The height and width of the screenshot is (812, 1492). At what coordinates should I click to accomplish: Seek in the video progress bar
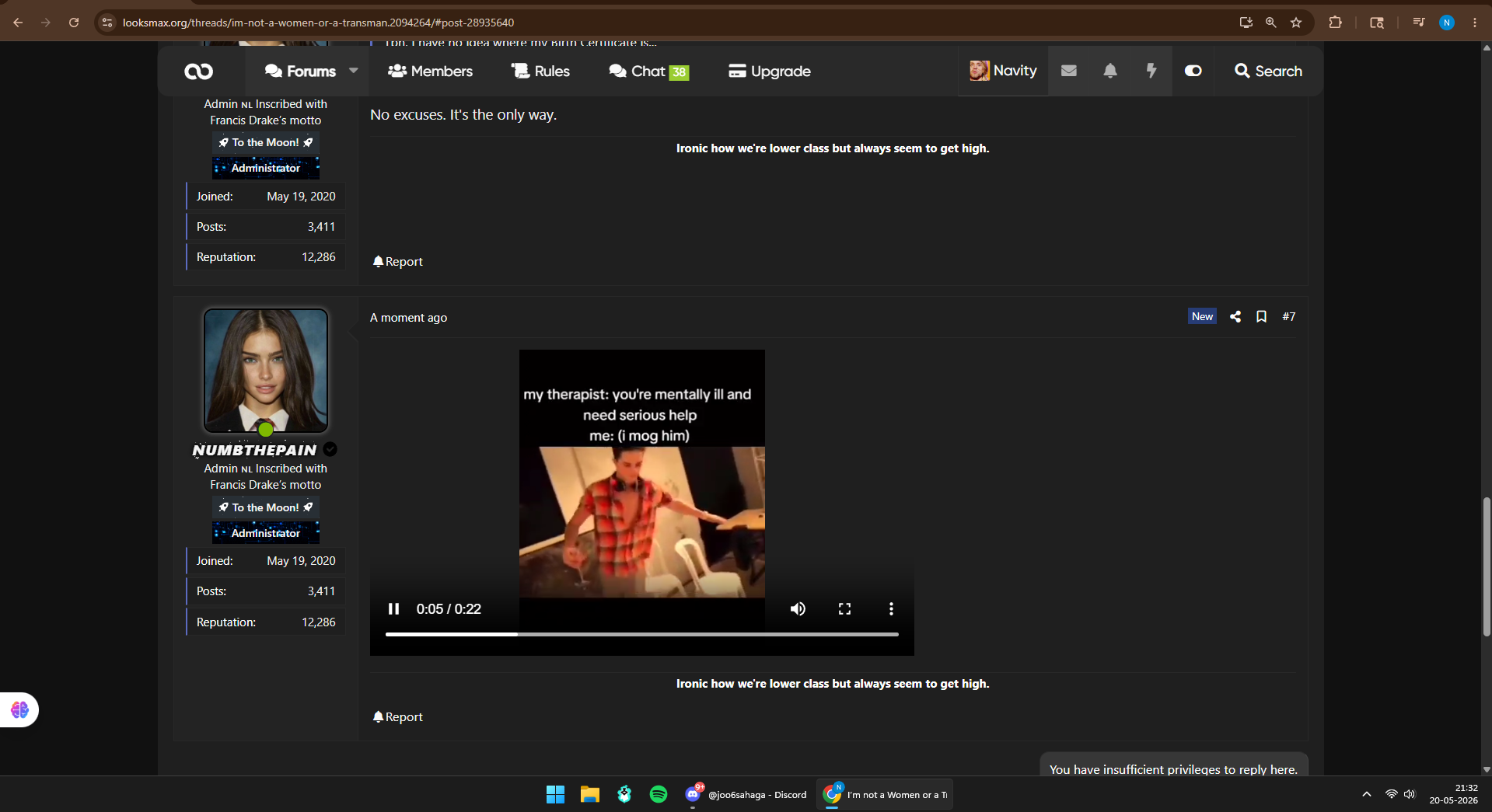[641, 635]
